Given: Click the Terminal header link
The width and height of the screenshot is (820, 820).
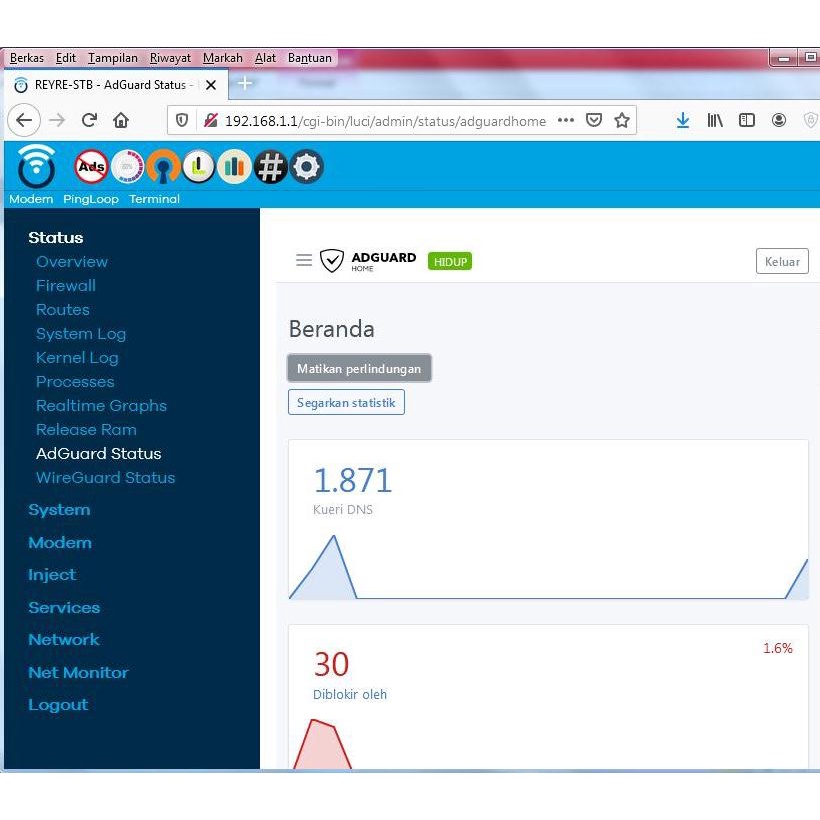Looking at the screenshot, I should pyautogui.click(x=154, y=199).
